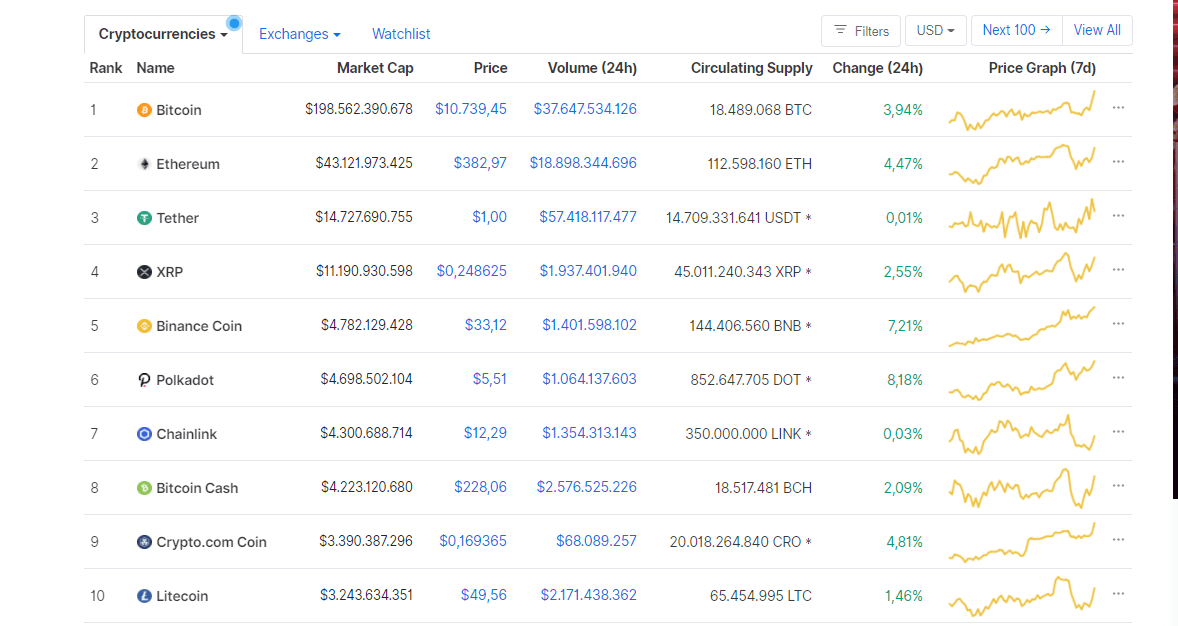Sort table by Market Cap column
This screenshot has width=1178, height=626.
(x=374, y=68)
